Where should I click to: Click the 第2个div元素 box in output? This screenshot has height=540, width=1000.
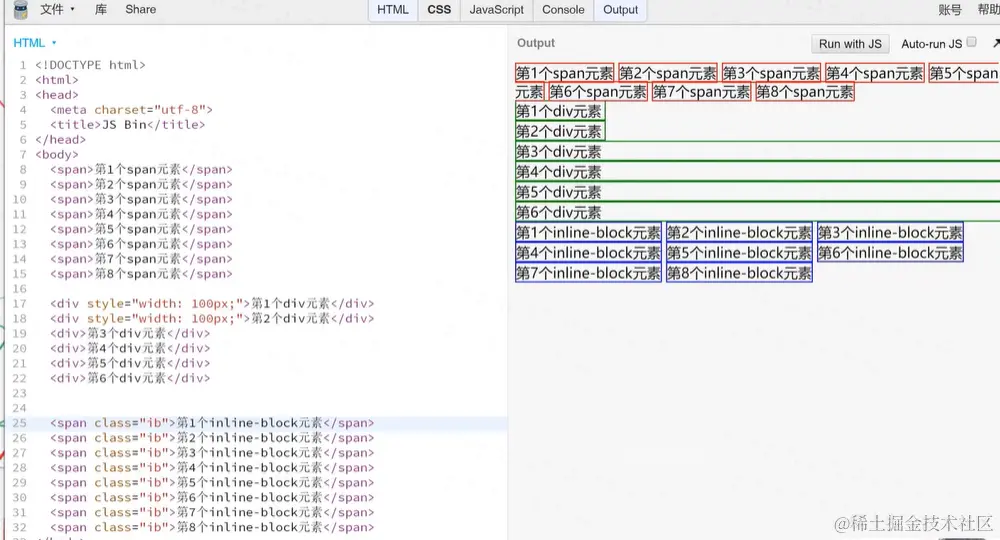tap(560, 132)
